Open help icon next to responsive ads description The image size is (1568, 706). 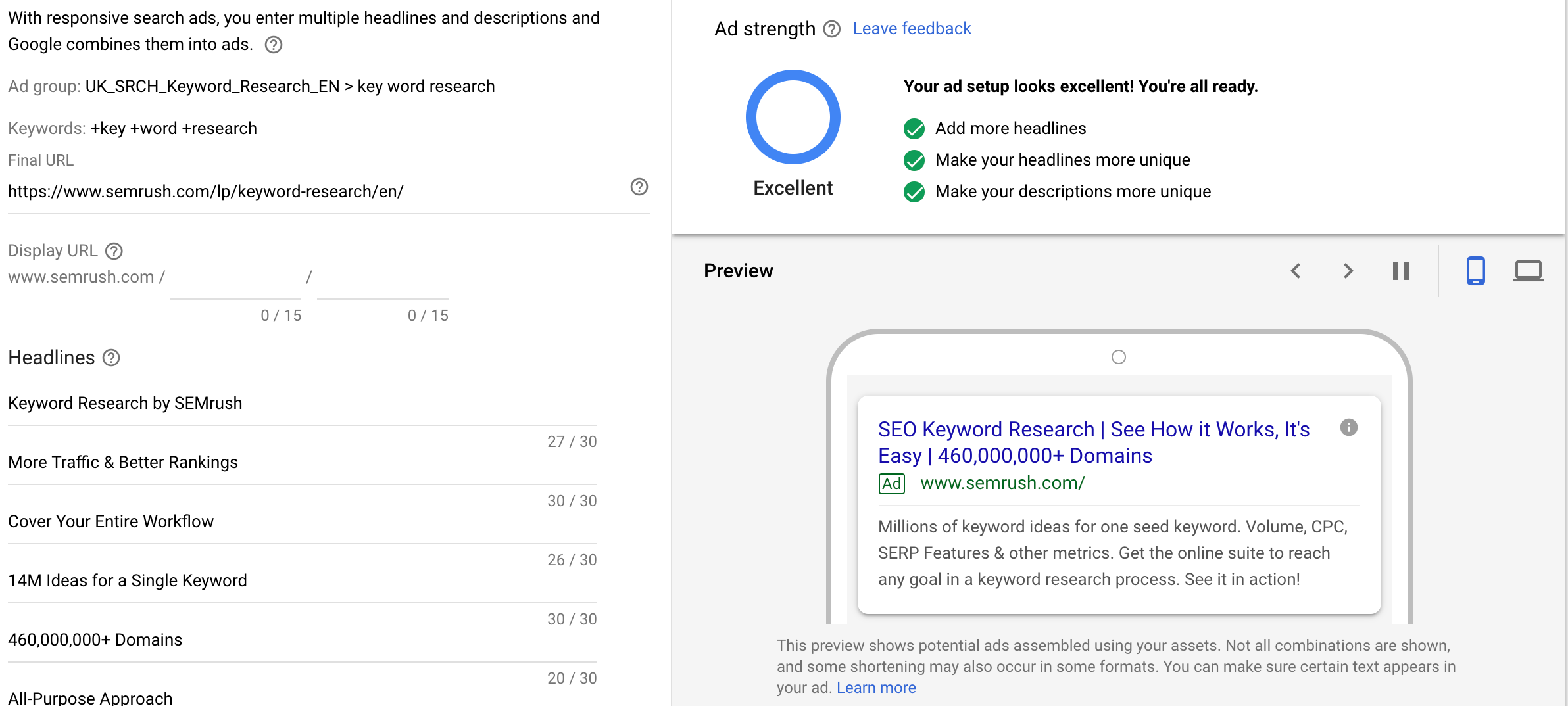point(274,45)
